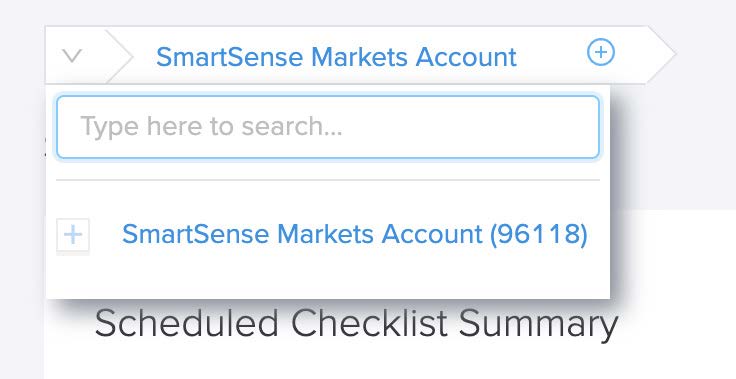Choose the account numbered 96118

354,234
